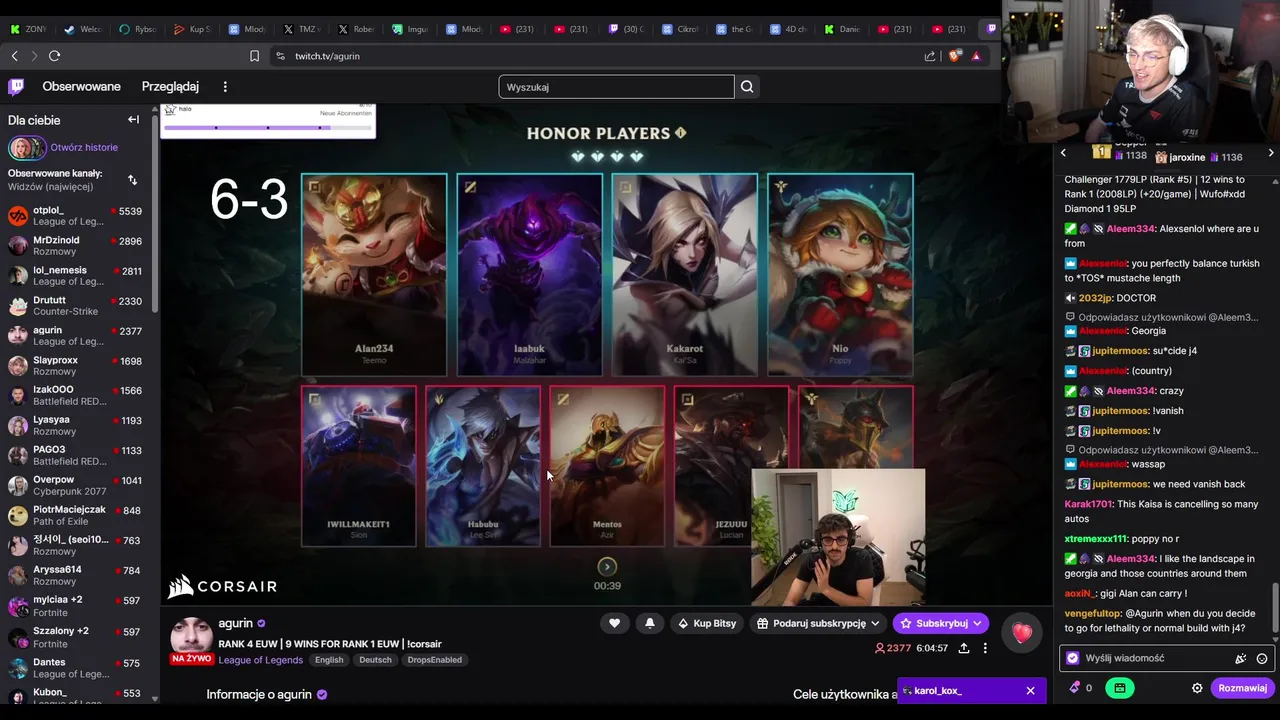Open the channel points balance icon
The width and height of the screenshot is (1280, 720).
(x=1081, y=688)
